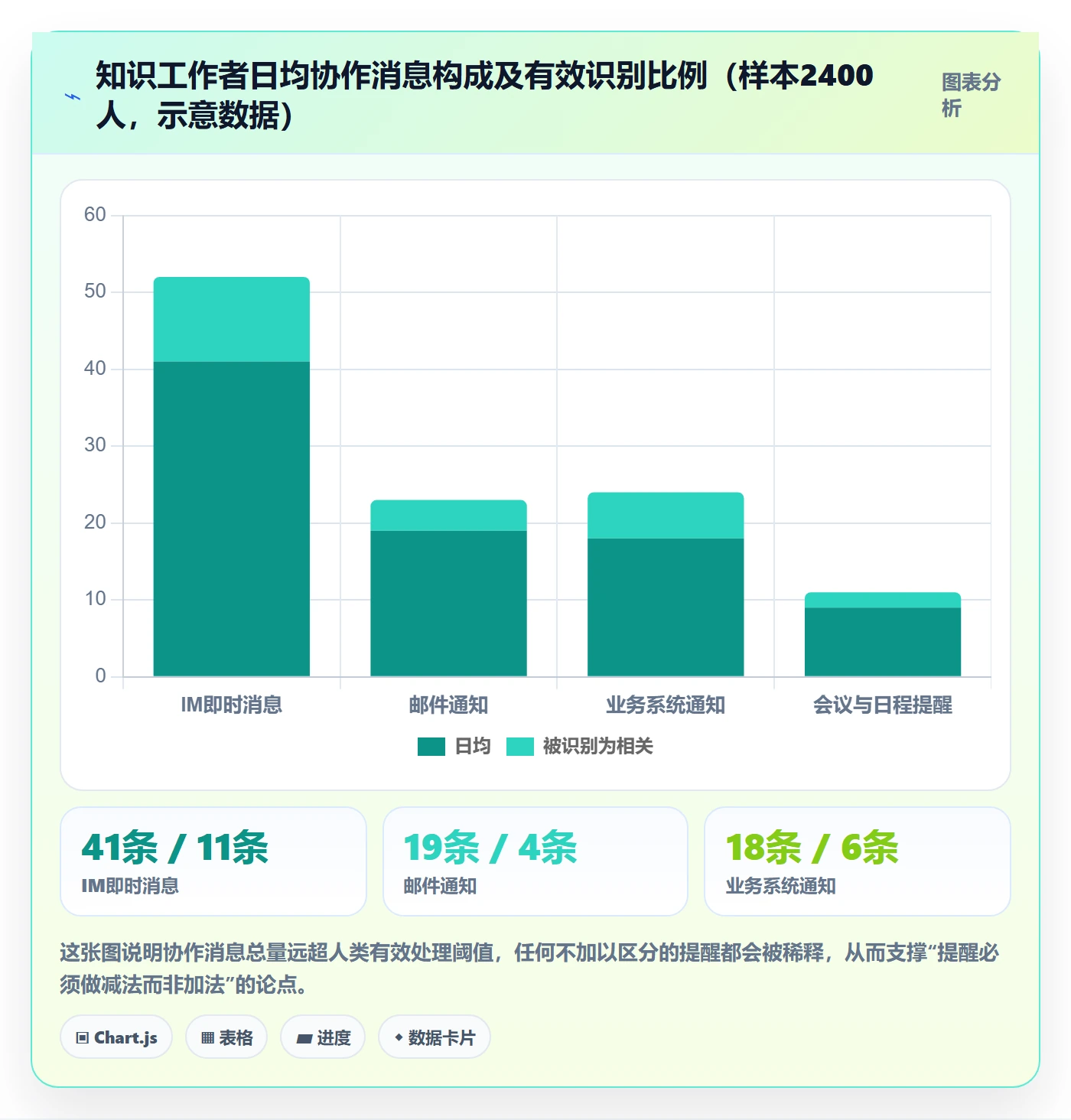Select the 会议与日程提醒 dark green bar segment
The image size is (1071, 1120).
point(883,642)
